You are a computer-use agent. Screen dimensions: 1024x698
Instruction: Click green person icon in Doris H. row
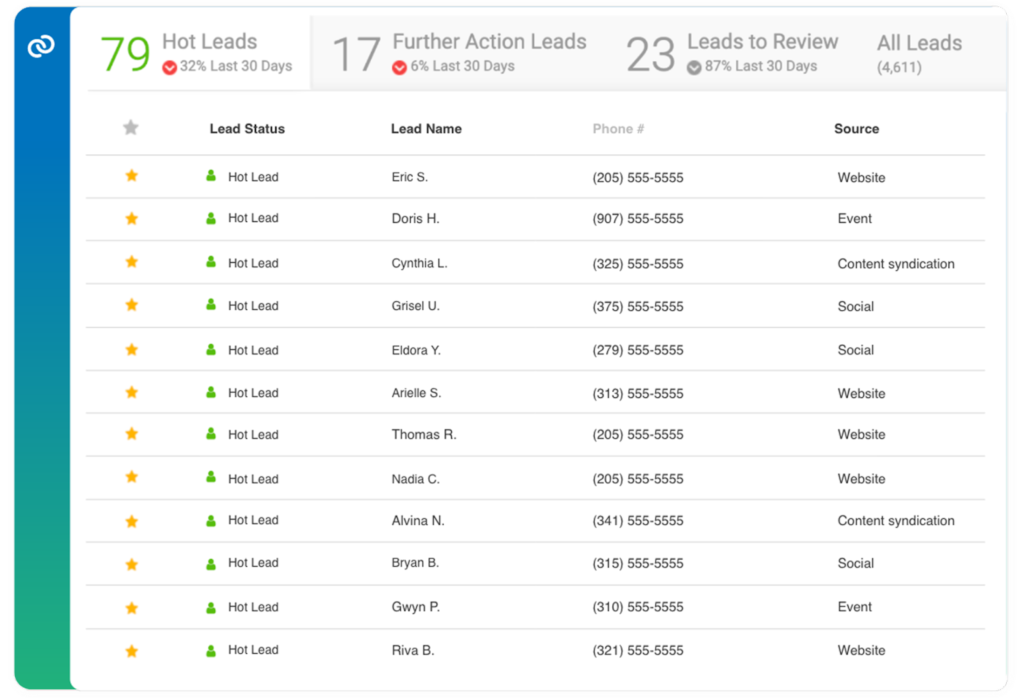[x=211, y=218]
